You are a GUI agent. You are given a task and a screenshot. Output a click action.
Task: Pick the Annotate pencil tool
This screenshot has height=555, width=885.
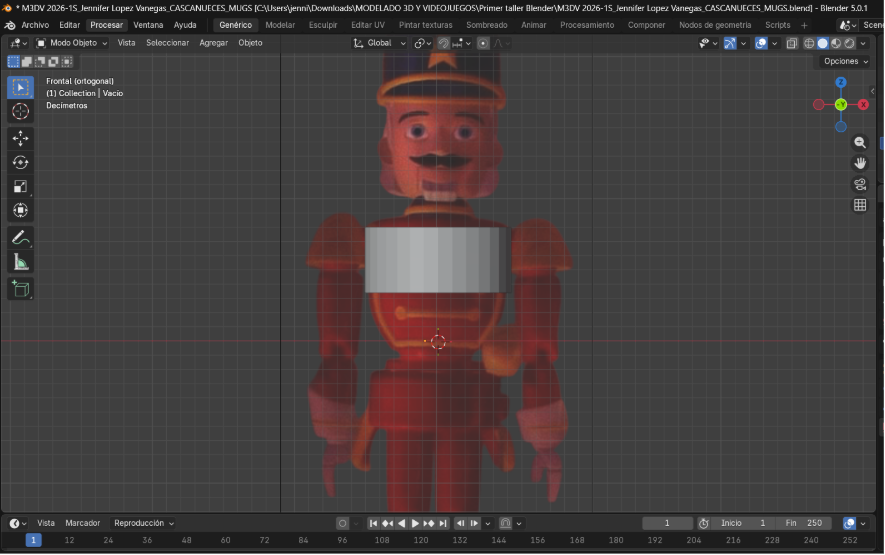coord(20,238)
